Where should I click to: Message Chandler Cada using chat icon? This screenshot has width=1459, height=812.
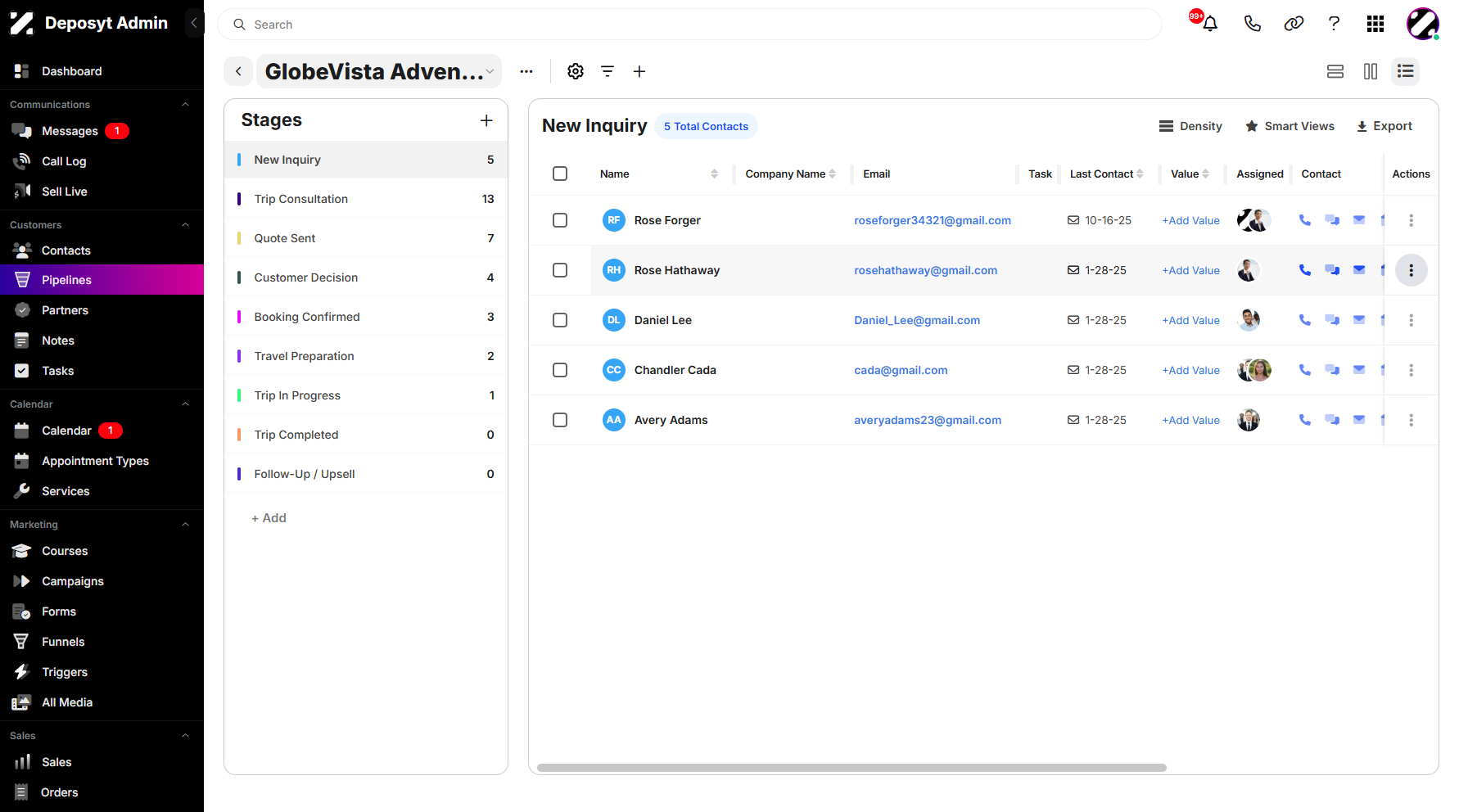coord(1332,370)
